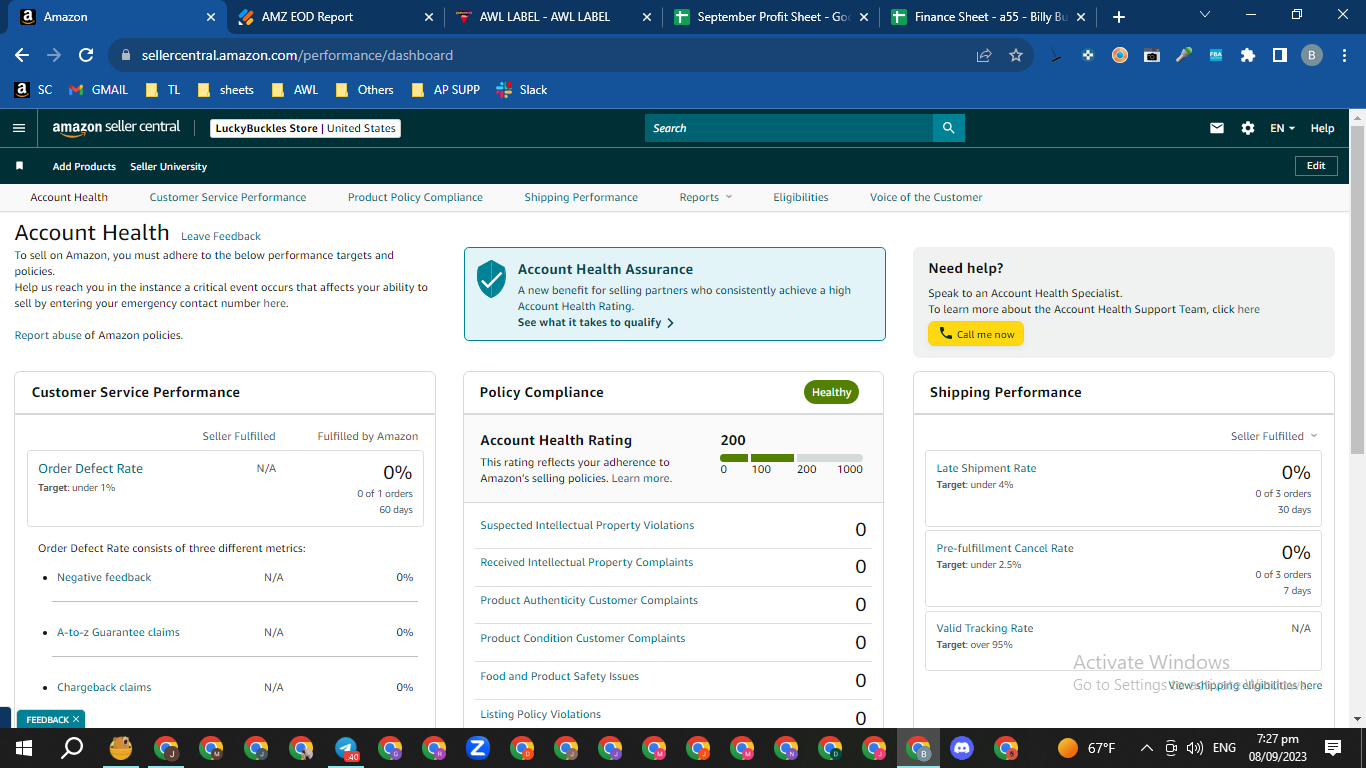The image size is (1366, 768).
Task: Open Discord from the taskbar
Action: tap(962, 748)
